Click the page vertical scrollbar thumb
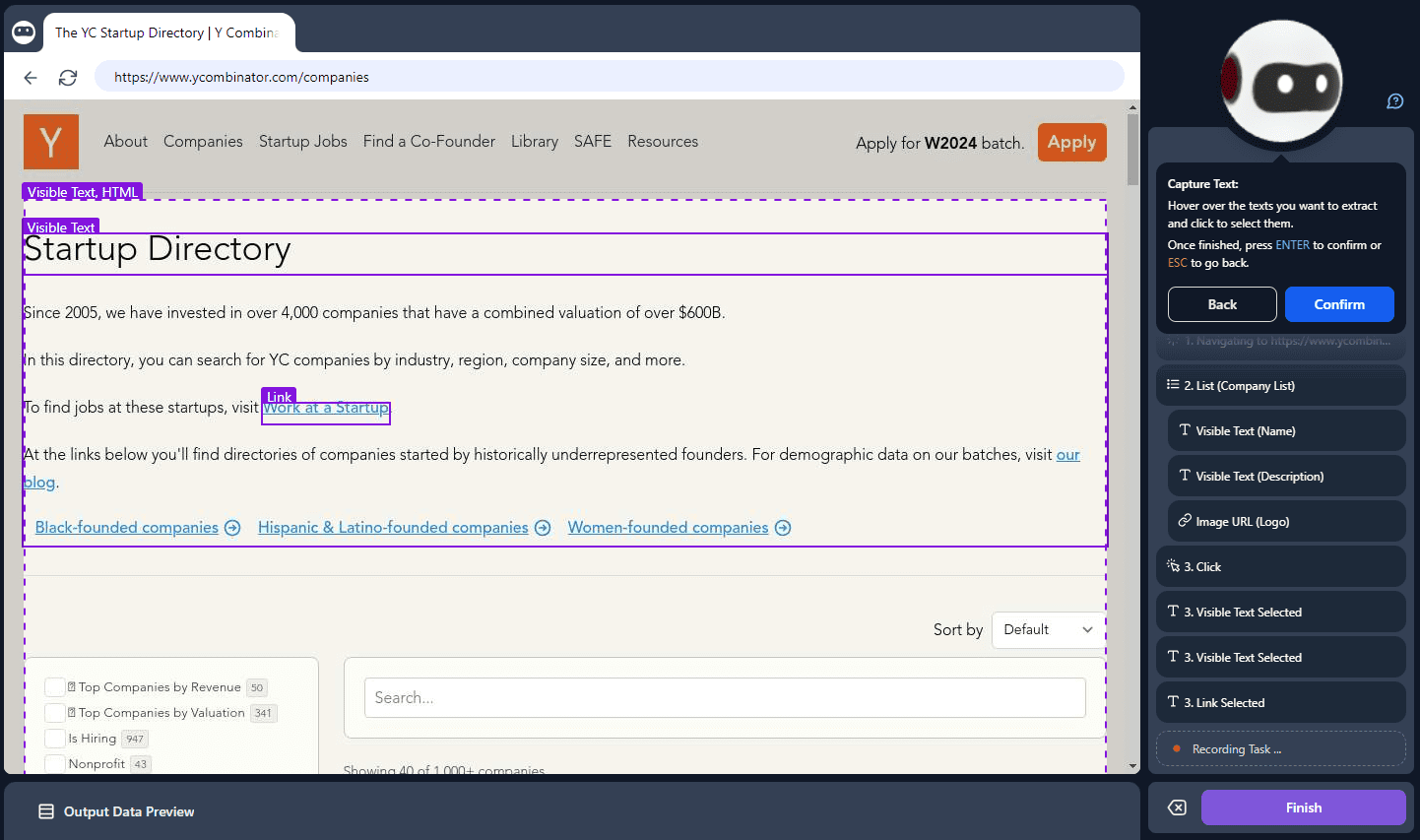This screenshot has width=1420, height=840. point(1132,150)
